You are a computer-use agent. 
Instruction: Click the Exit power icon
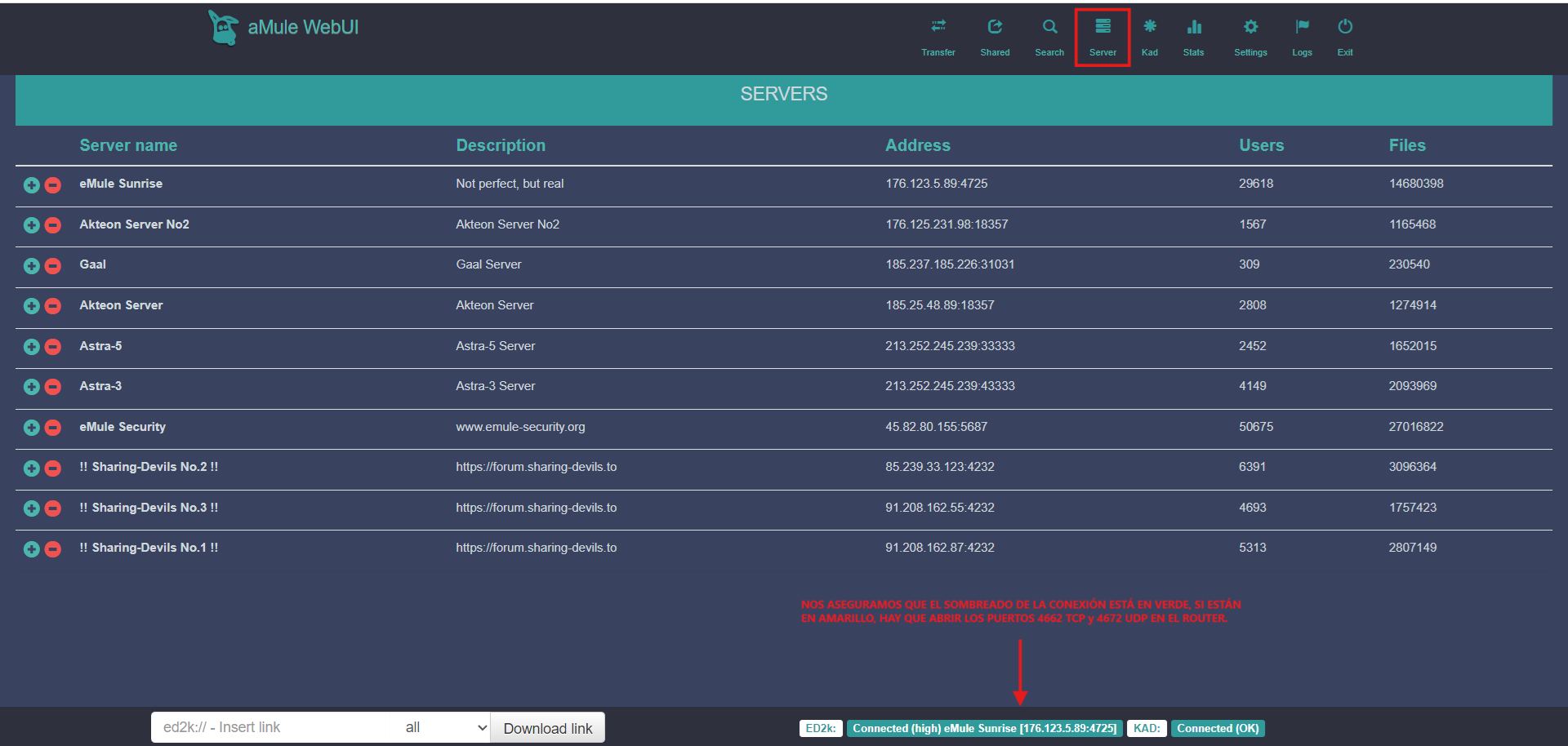[x=1345, y=27]
